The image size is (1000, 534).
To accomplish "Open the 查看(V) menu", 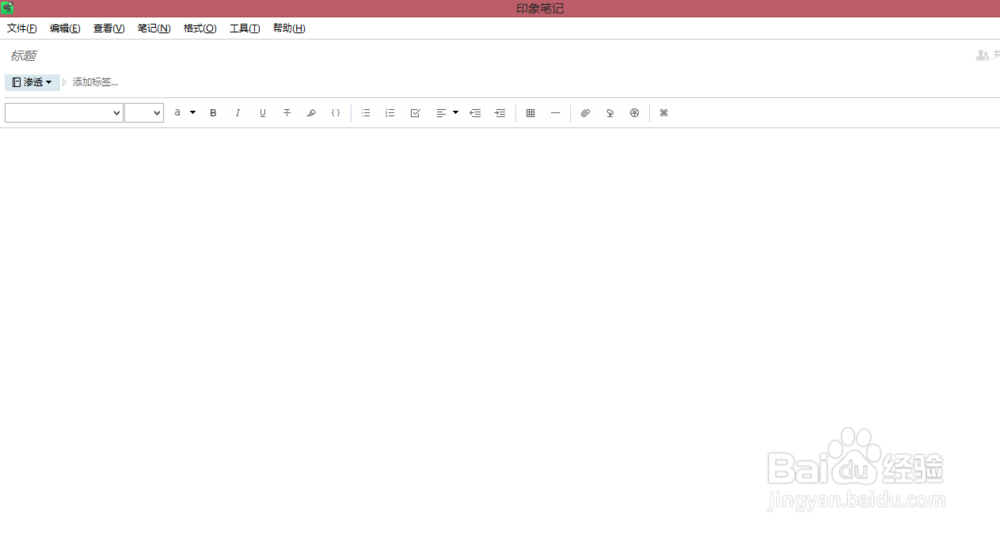I will click(108, 28).
